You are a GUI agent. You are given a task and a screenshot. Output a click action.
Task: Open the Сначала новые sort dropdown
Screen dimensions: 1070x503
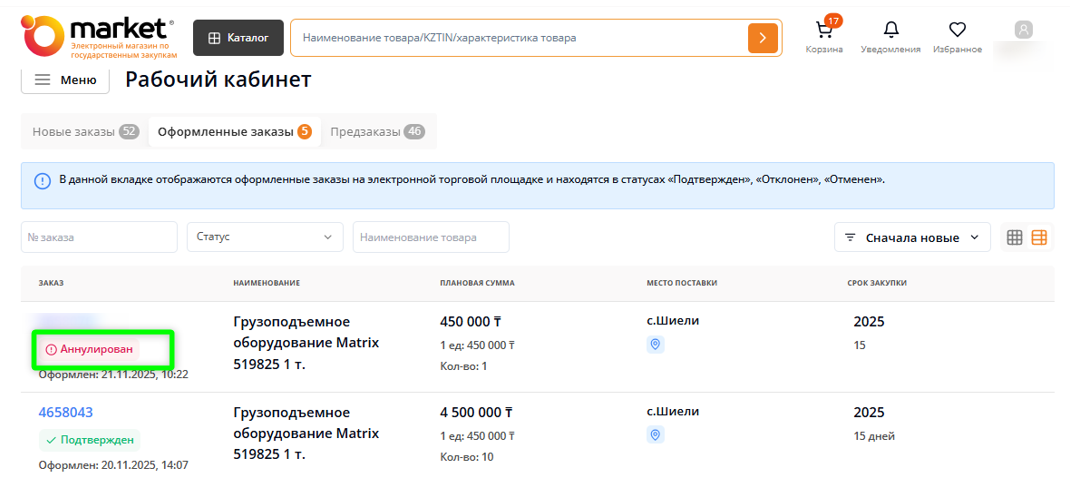coord(912,237)
